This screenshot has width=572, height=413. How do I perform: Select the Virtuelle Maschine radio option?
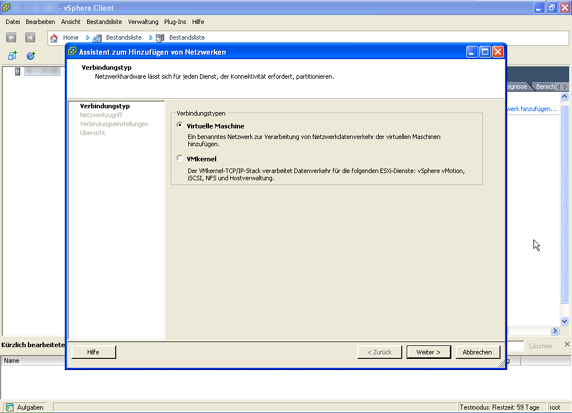click(x=179, y=125)
